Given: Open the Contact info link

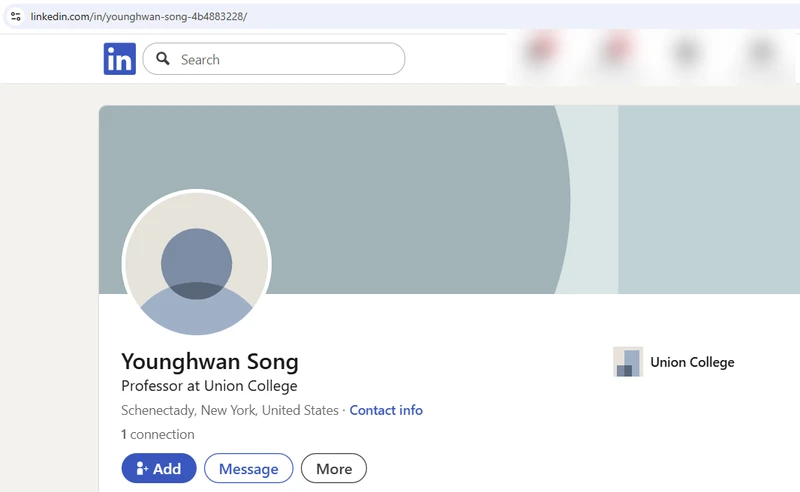Looking at the screenshot, I should (386, 410).
